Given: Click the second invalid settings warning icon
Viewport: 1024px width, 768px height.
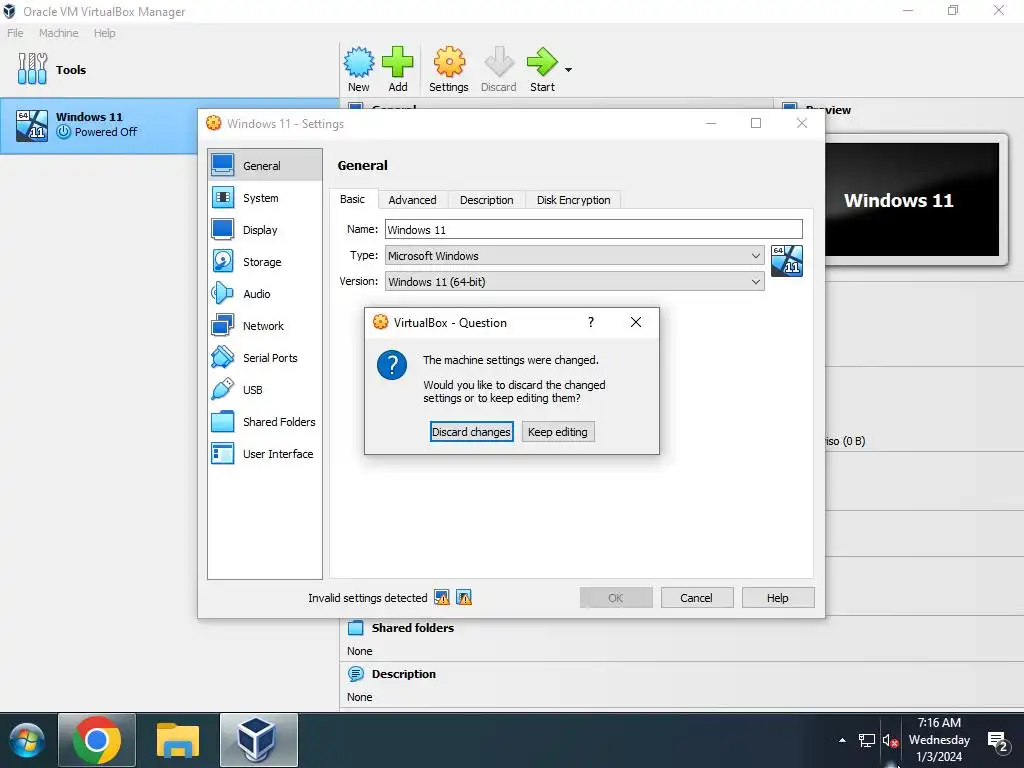Looking at the screenshot, I should click(x=464, y=598).
